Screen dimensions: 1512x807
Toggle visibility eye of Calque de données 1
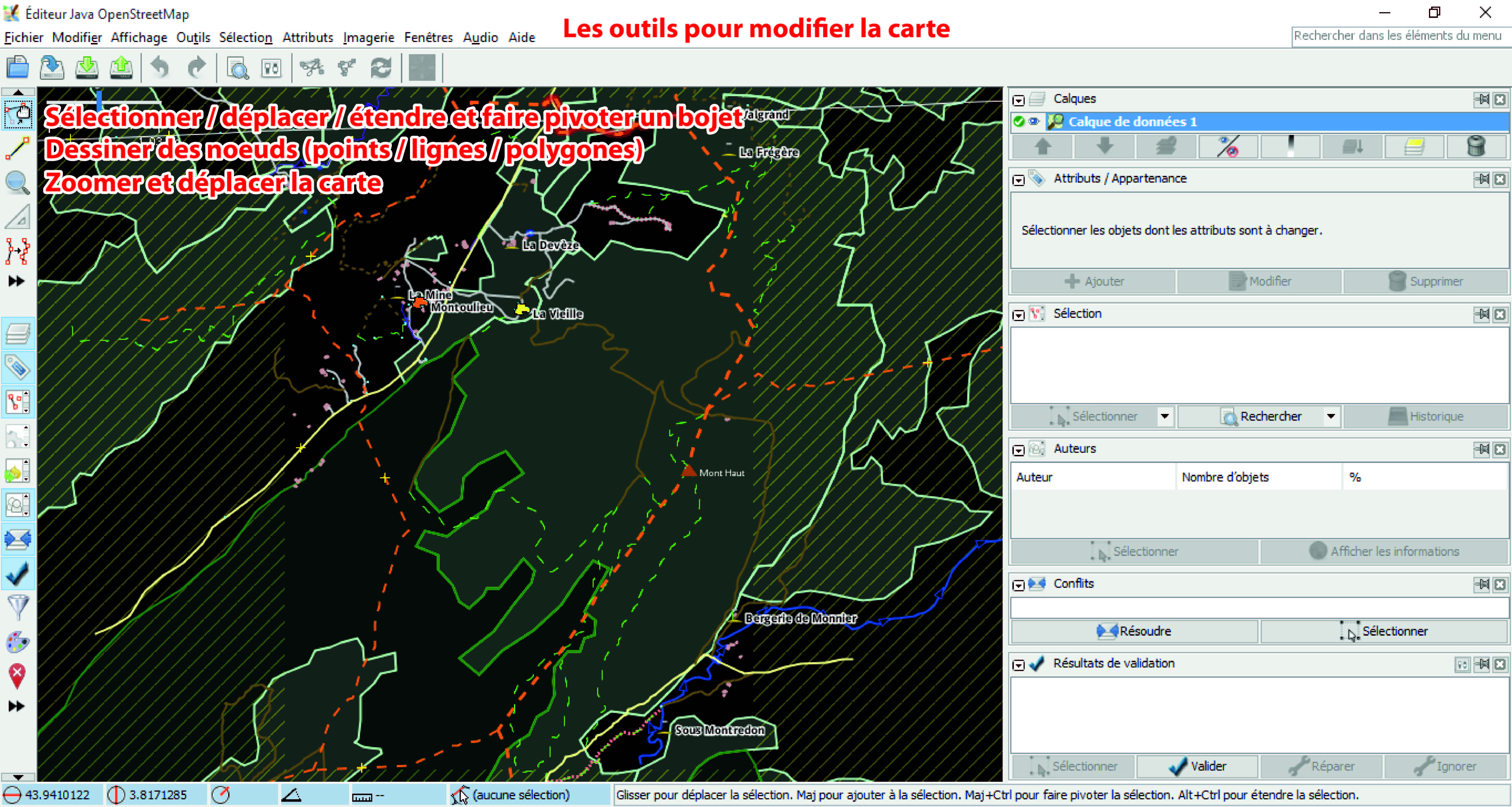pos(1034,121)
